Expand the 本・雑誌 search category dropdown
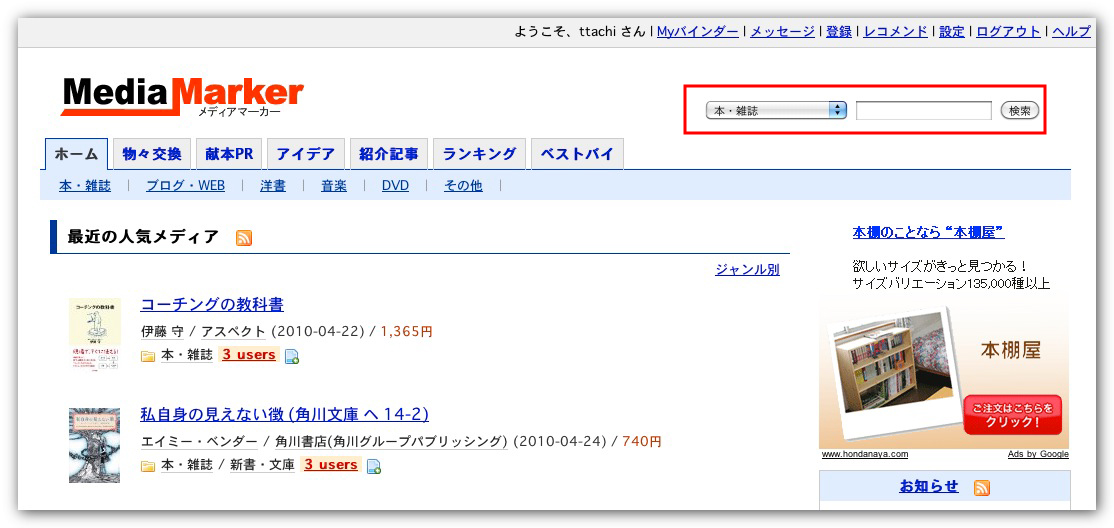 [x=776, y=110]
